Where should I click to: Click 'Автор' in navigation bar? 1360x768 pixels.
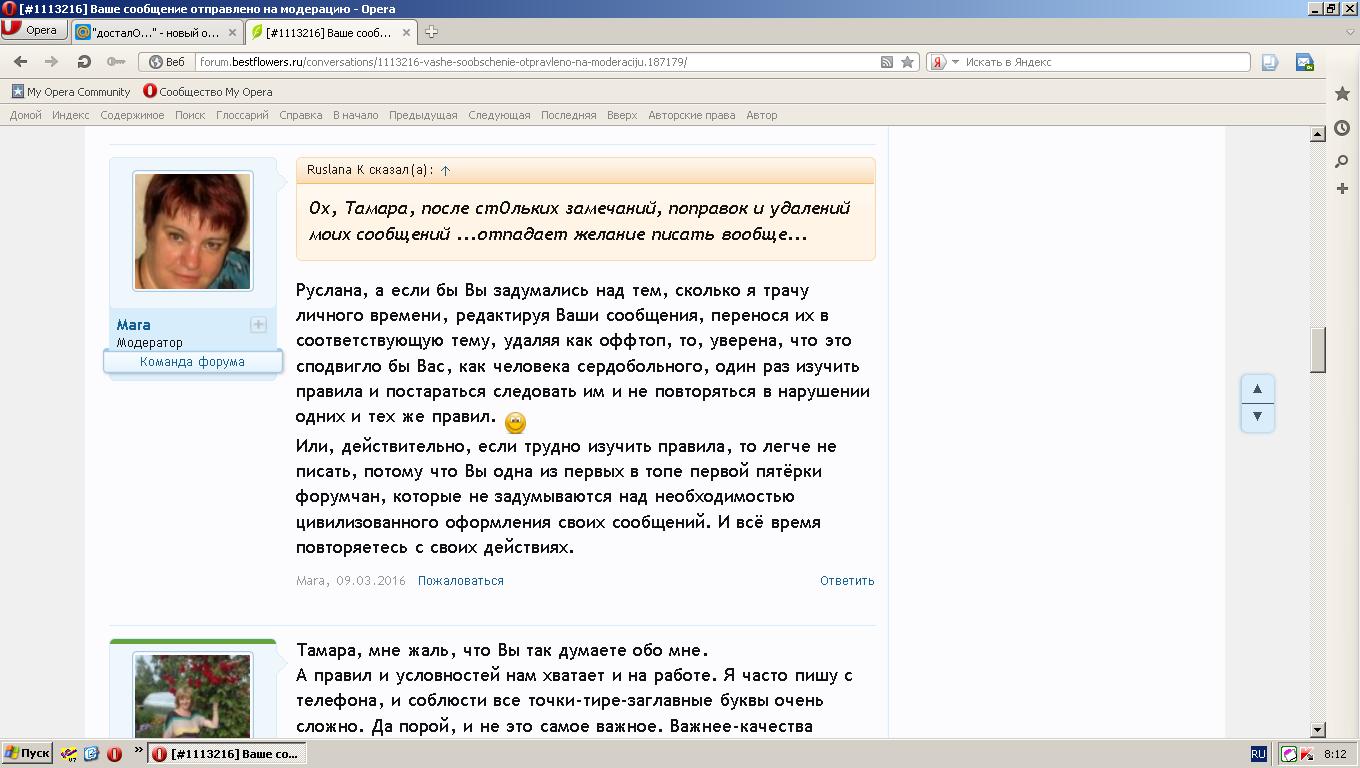pyautogui.click(x=762, y=115)
